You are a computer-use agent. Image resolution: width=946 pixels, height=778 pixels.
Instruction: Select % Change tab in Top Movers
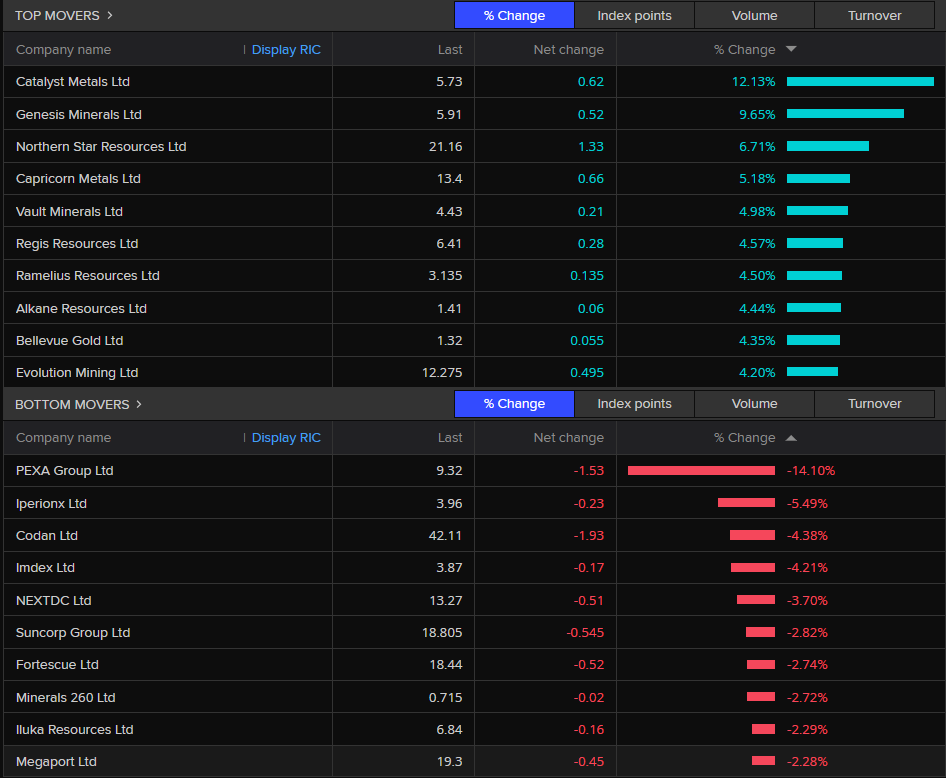click(x=514, y=15)
